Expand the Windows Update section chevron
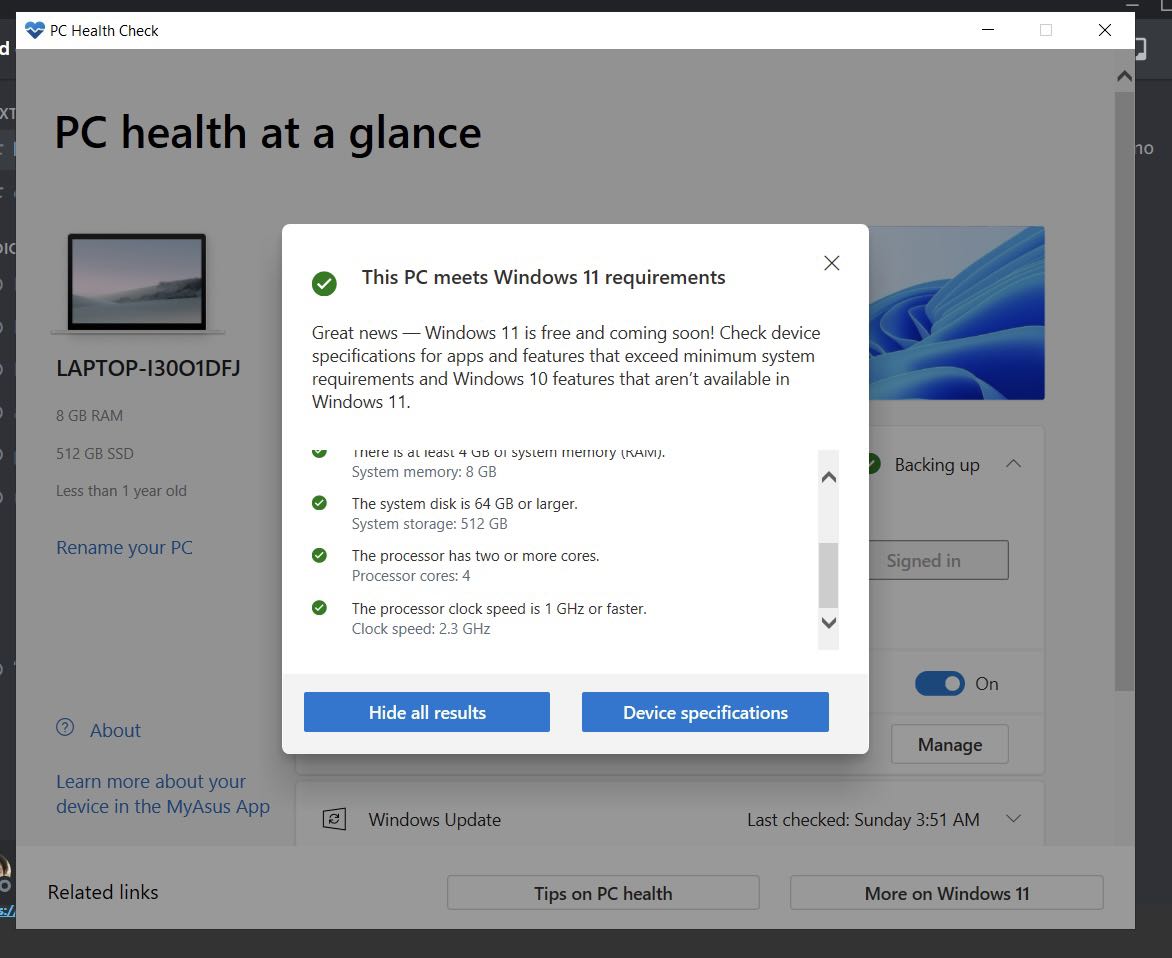The height and width of the screenshot is (958, 1172). pyautogui.click(x=1014, y=819)
